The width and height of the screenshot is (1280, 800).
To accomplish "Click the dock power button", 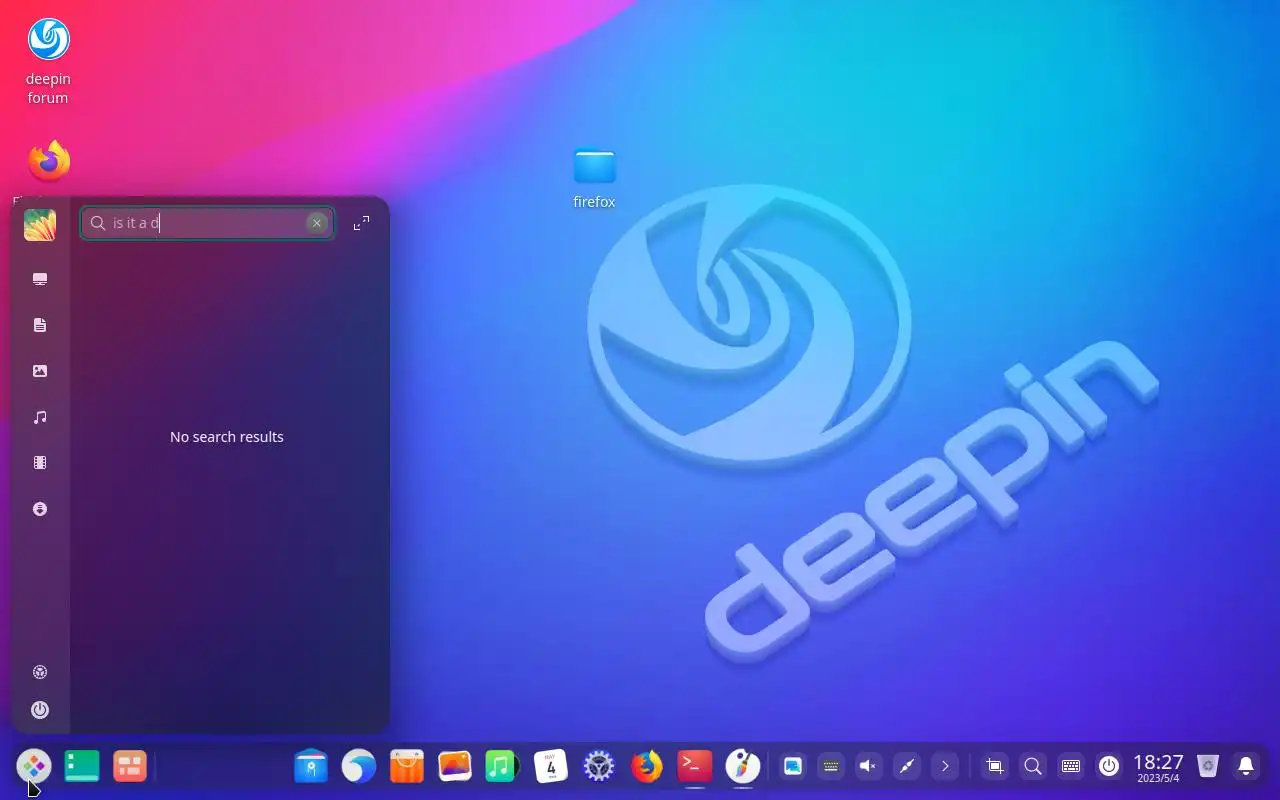I will (x=1109, y=767).
